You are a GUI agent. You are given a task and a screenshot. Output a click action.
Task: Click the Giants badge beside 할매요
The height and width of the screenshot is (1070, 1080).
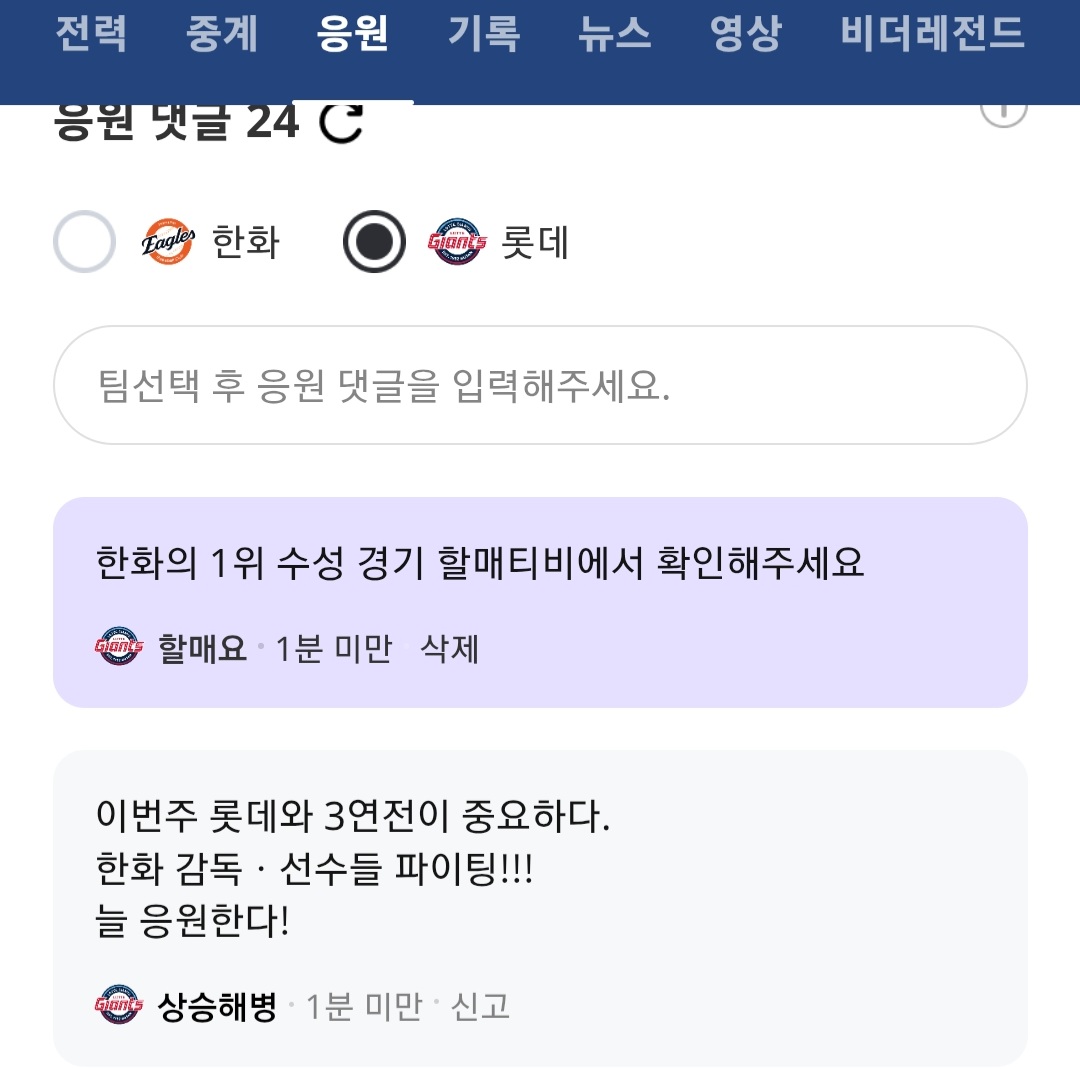[119, 648]
